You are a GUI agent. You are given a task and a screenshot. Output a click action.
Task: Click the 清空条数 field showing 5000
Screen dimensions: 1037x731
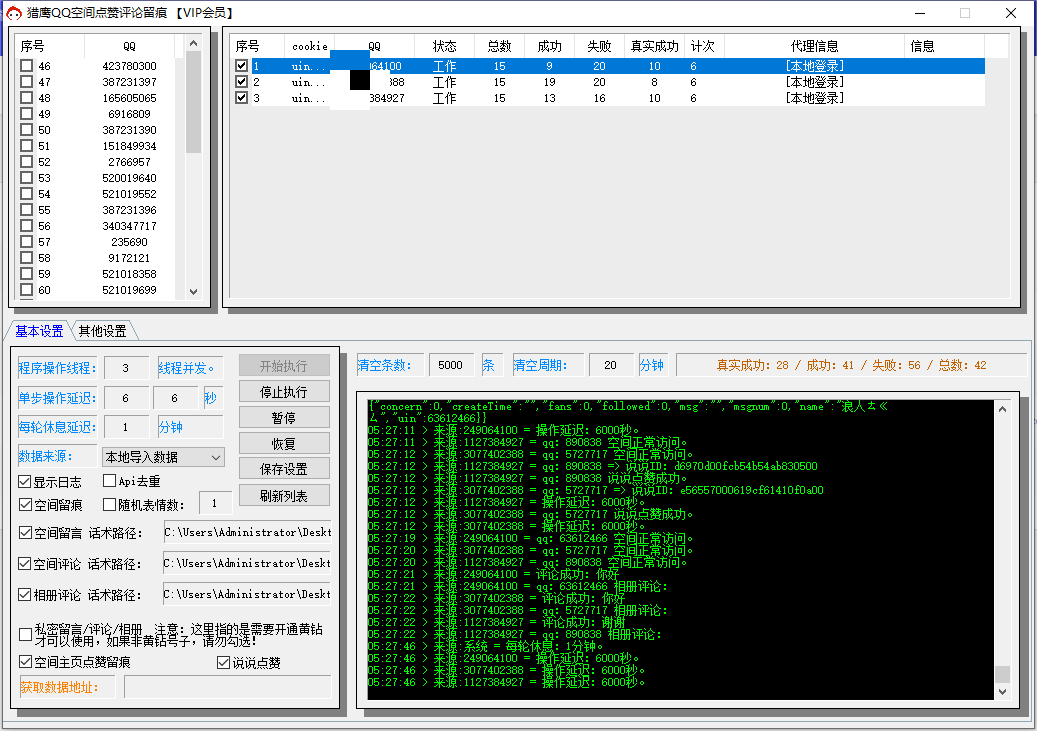[x=452, y=365]
